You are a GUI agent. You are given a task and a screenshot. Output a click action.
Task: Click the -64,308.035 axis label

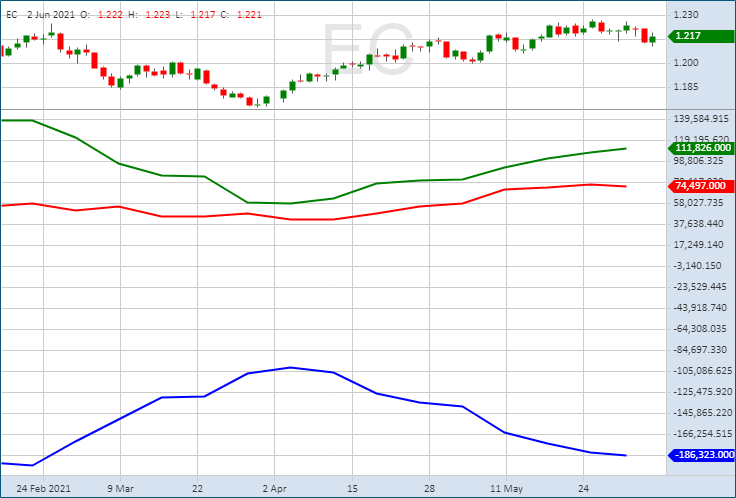click(x=701, y=329)
